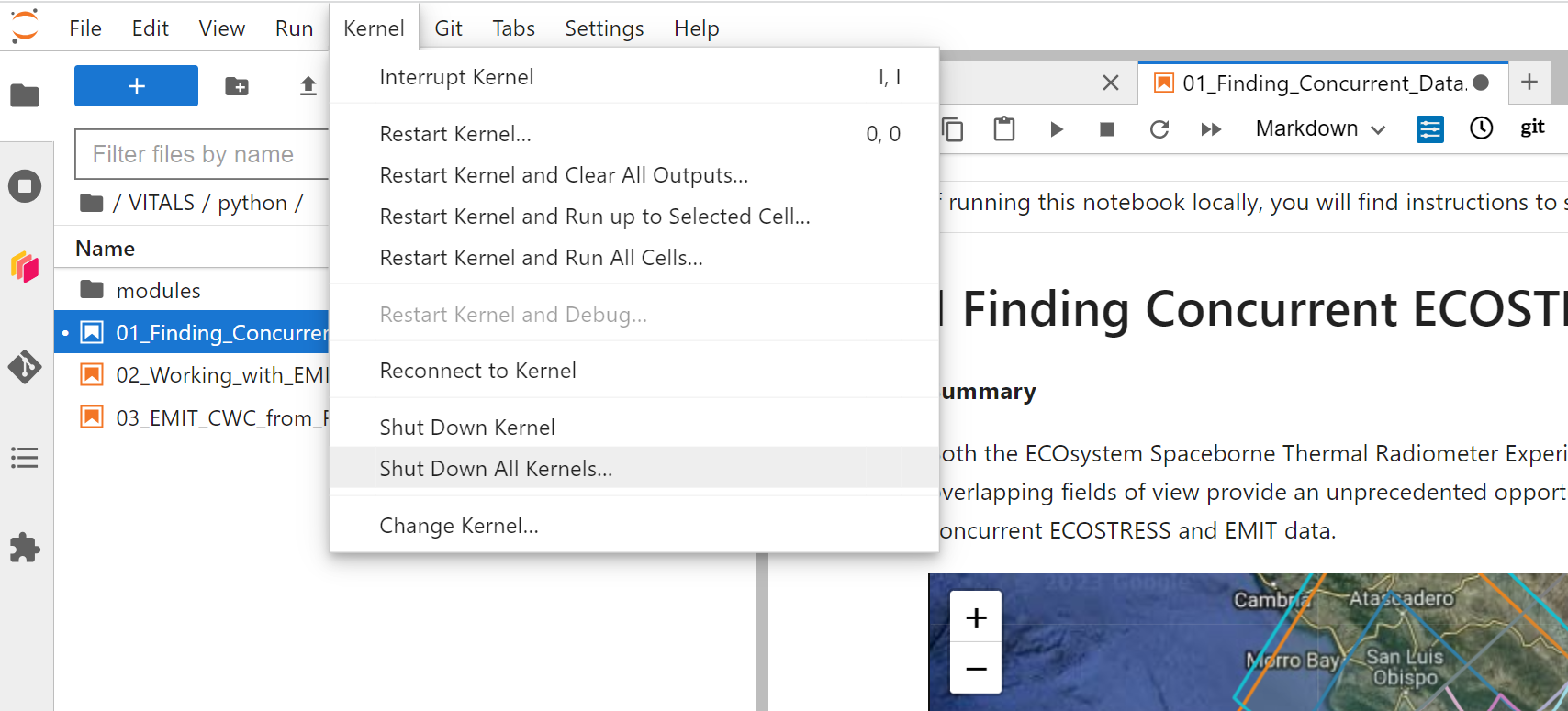Open the Git sidebar panel
The image size is (1568, 711).
click(x=25, y=367)
